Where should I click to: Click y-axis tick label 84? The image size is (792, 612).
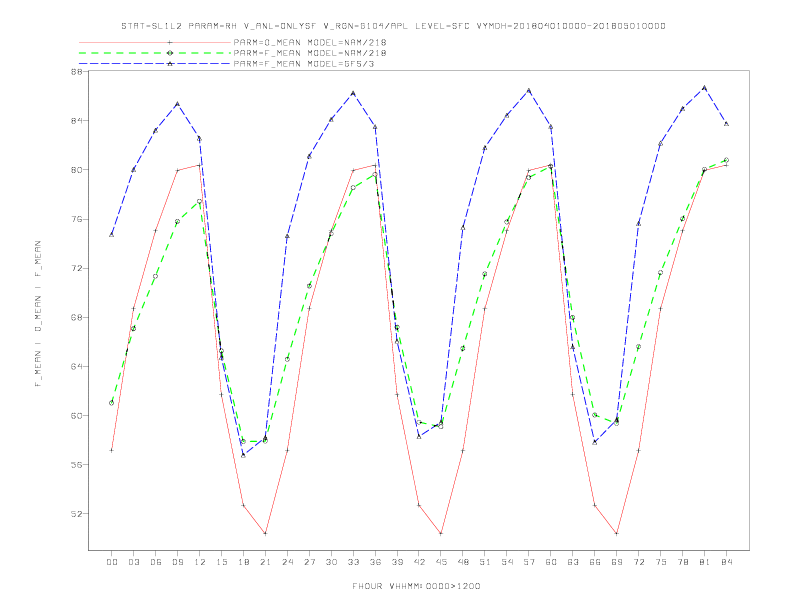[x=76, y=121]
